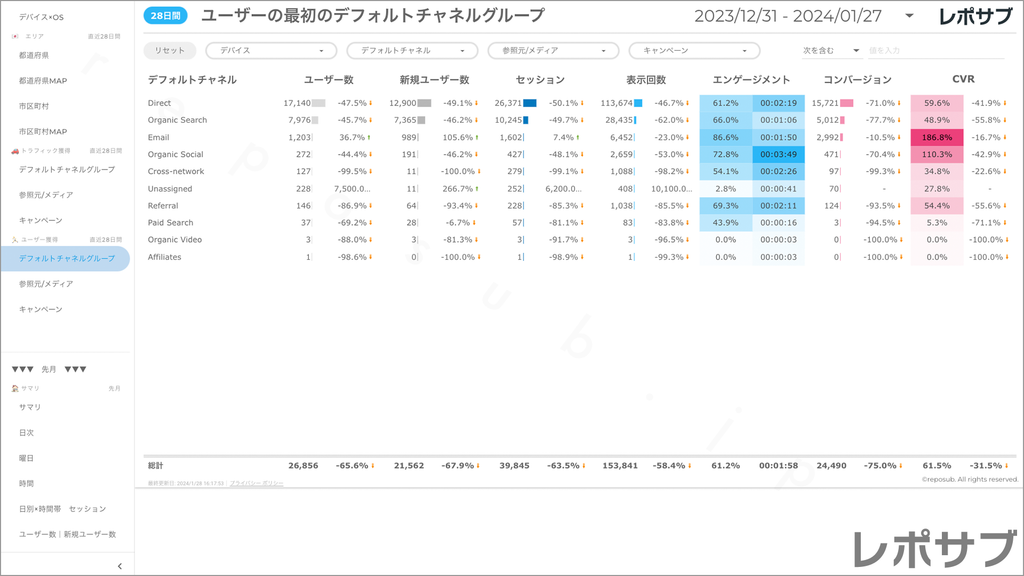
Task: Select デバイス×OS in the sidebar
Action: [41, 17]
